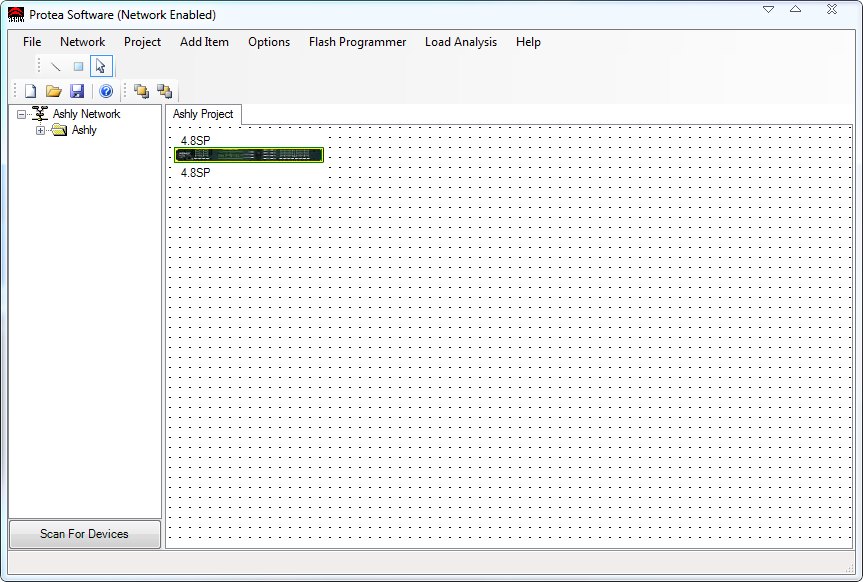Image resolution: width=863 pixels, height=582 pixels.
Task: Open help with blue question mark
Action: pos(106,91)
